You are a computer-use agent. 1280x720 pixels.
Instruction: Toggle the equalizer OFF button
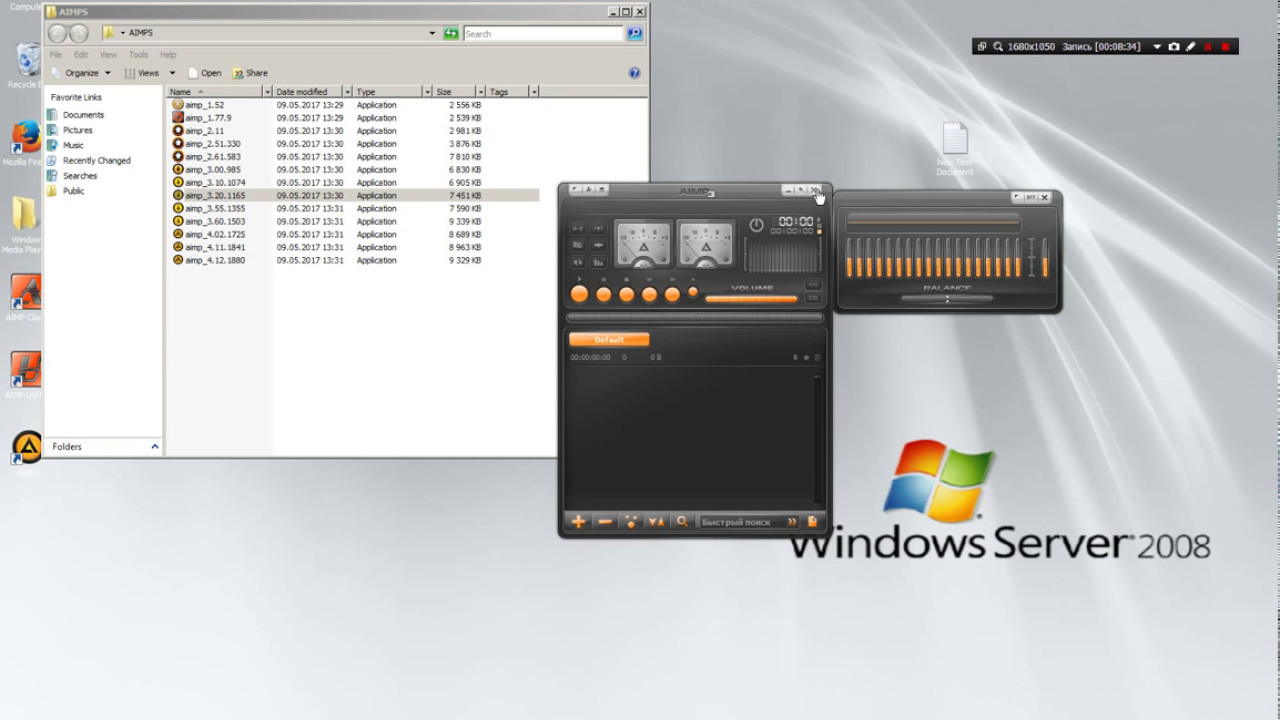(x=1031, y=197)
